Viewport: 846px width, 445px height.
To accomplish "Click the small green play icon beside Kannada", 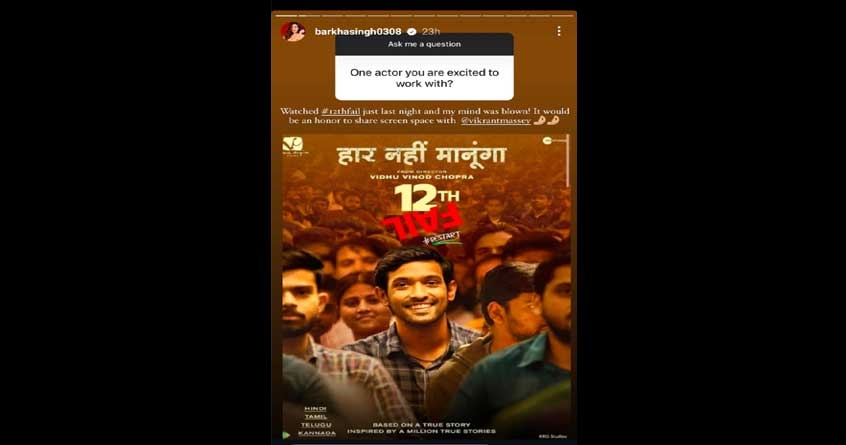I will 286,435.
